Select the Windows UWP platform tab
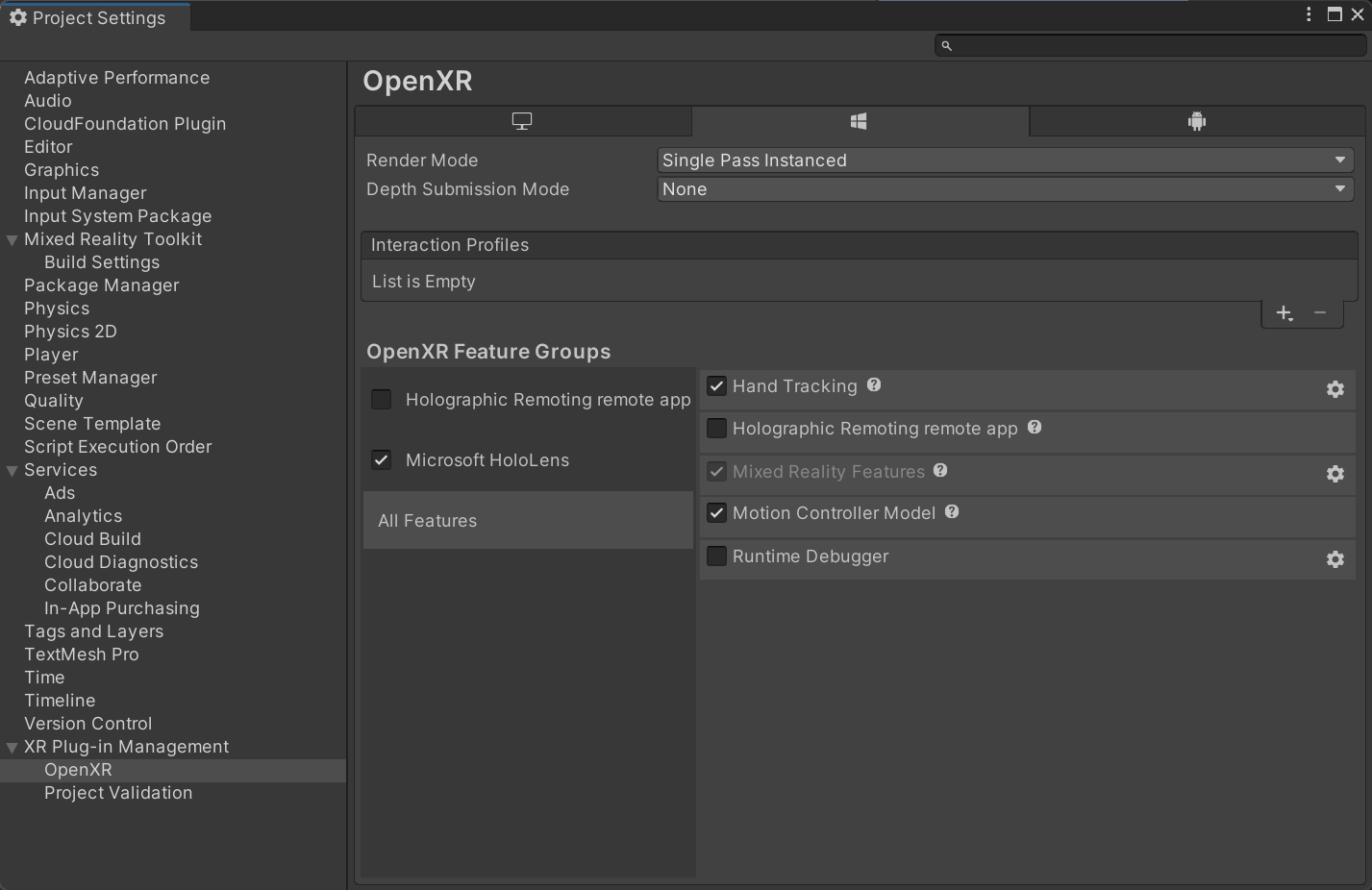1372x890 pixels. pos(860,121)
